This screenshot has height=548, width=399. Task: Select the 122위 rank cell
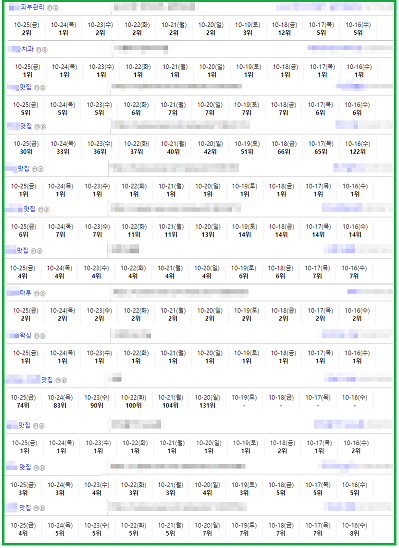357,152
